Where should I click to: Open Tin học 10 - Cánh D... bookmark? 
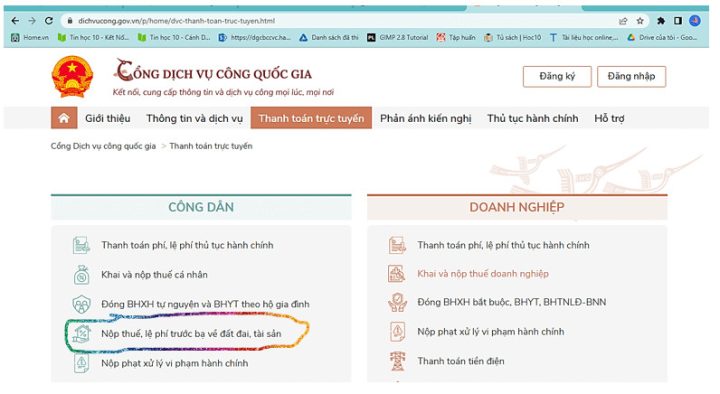(x=174, y=38)
